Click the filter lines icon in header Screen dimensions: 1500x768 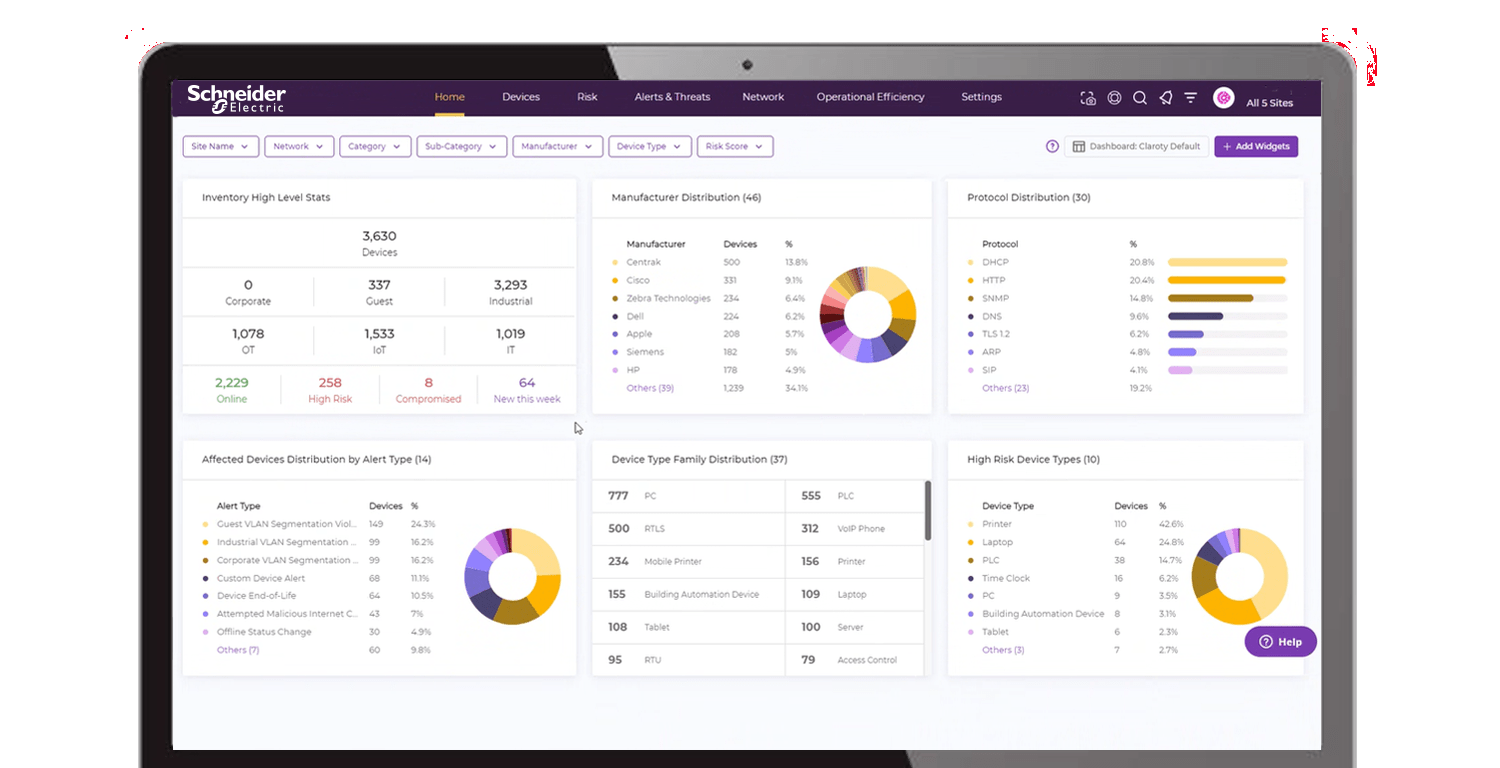coord(1191,98)
